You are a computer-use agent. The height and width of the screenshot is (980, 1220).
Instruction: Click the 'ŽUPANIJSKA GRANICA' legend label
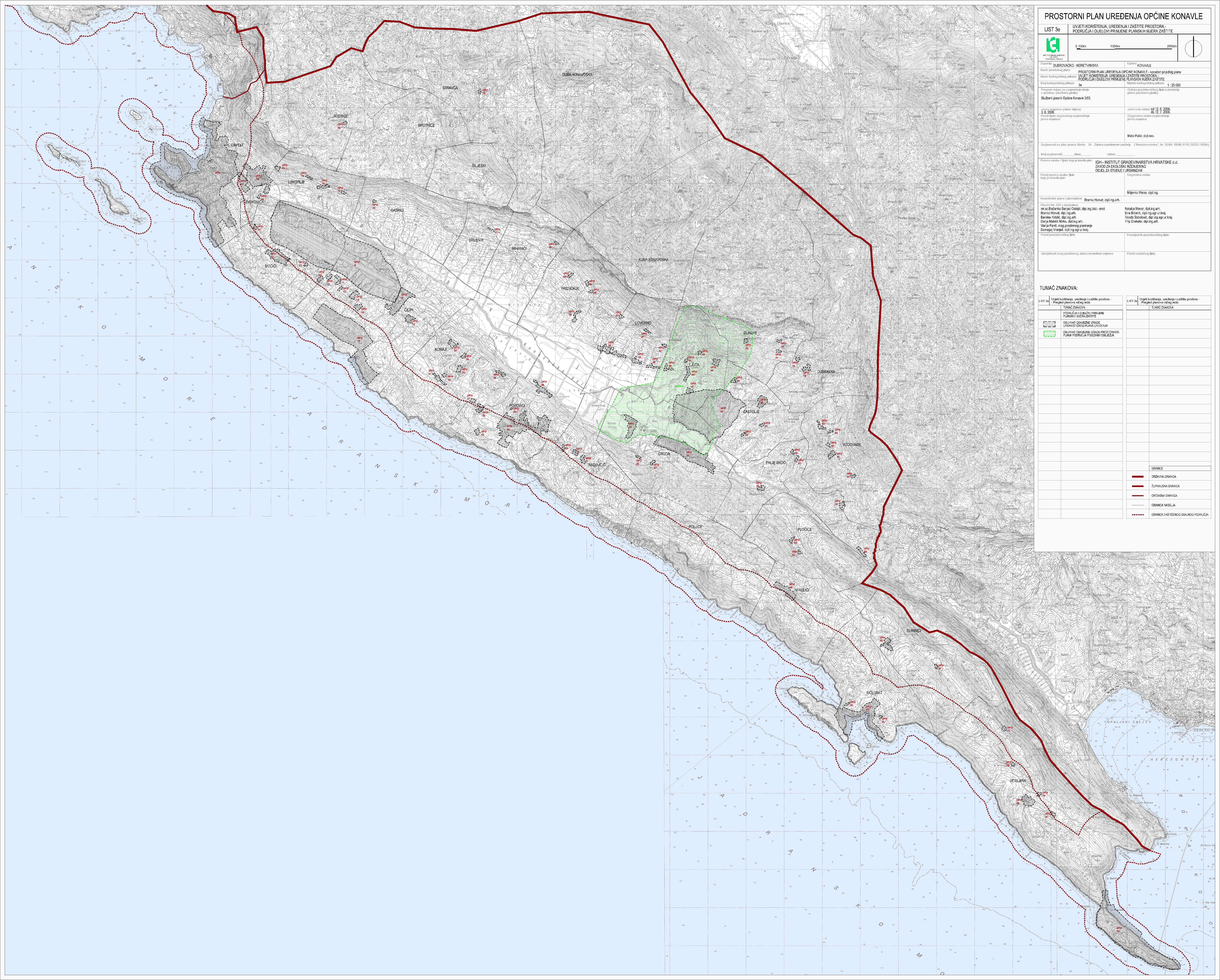point(1166,486)
